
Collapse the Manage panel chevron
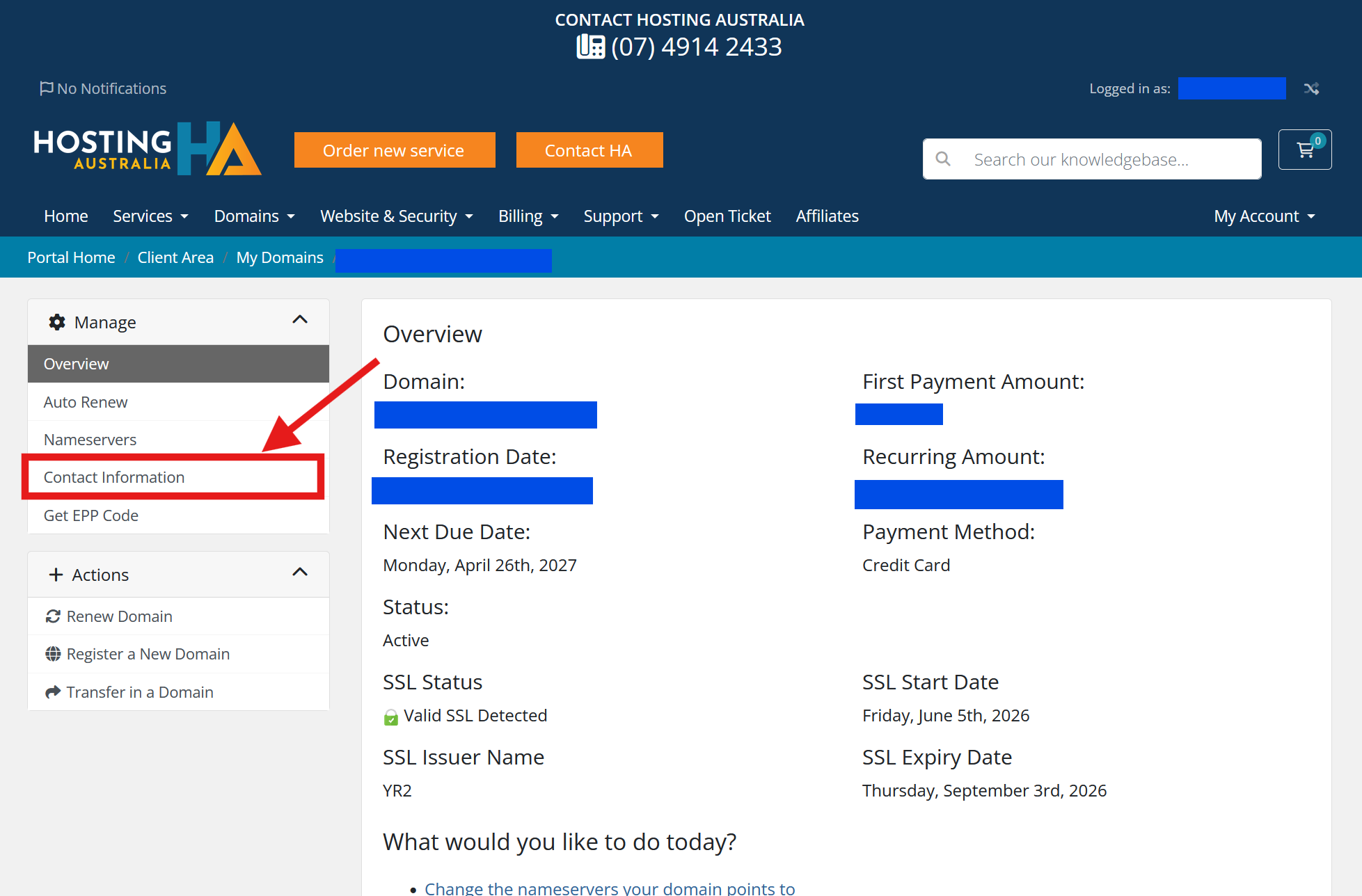300,320
